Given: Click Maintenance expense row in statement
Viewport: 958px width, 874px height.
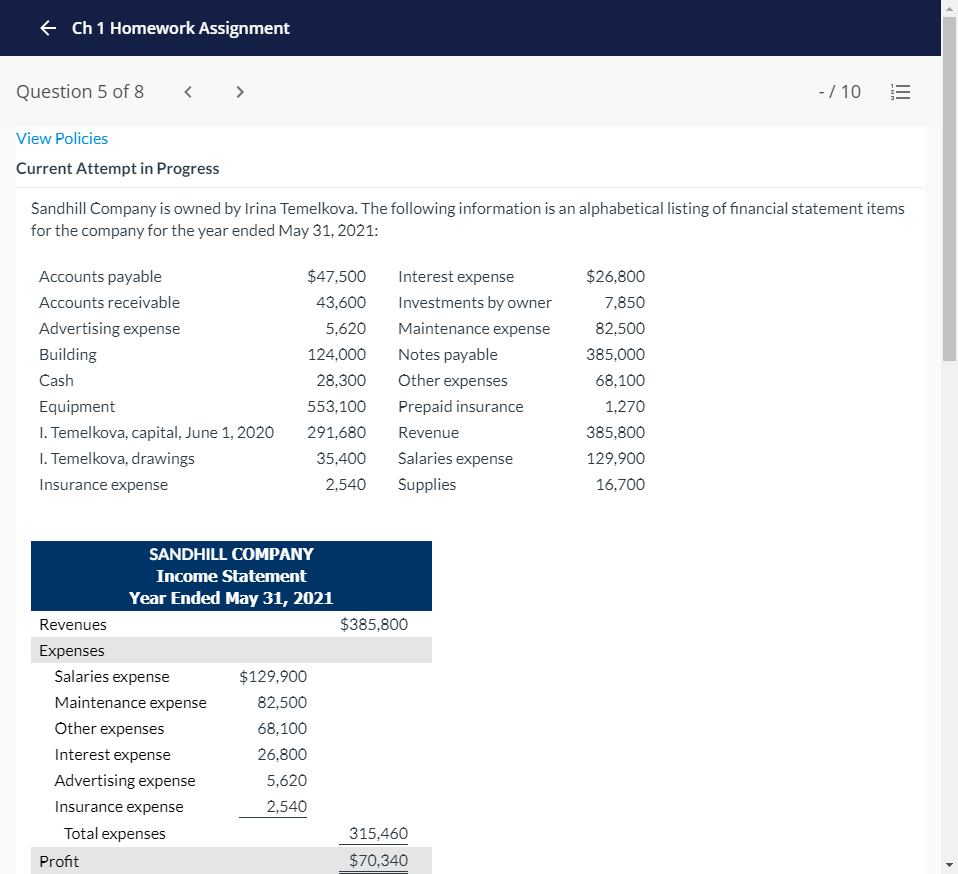Looking at the screenshot, I should (231, 703).
